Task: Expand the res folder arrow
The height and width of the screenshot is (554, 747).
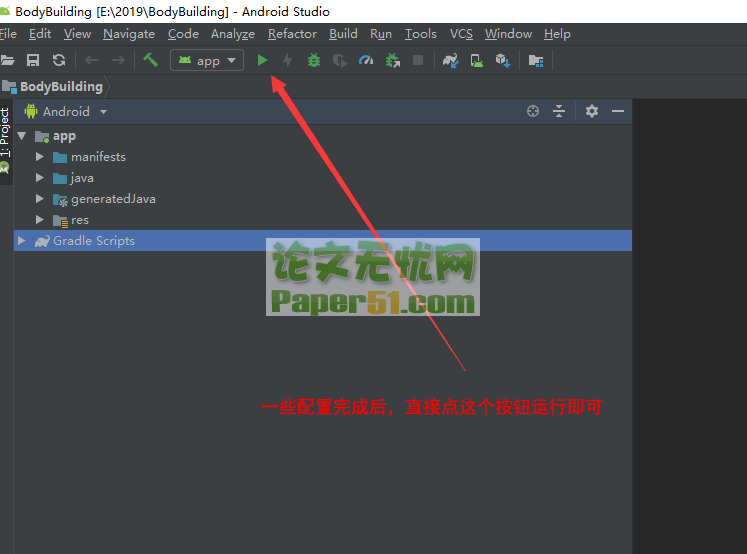Action: [40, 220]
